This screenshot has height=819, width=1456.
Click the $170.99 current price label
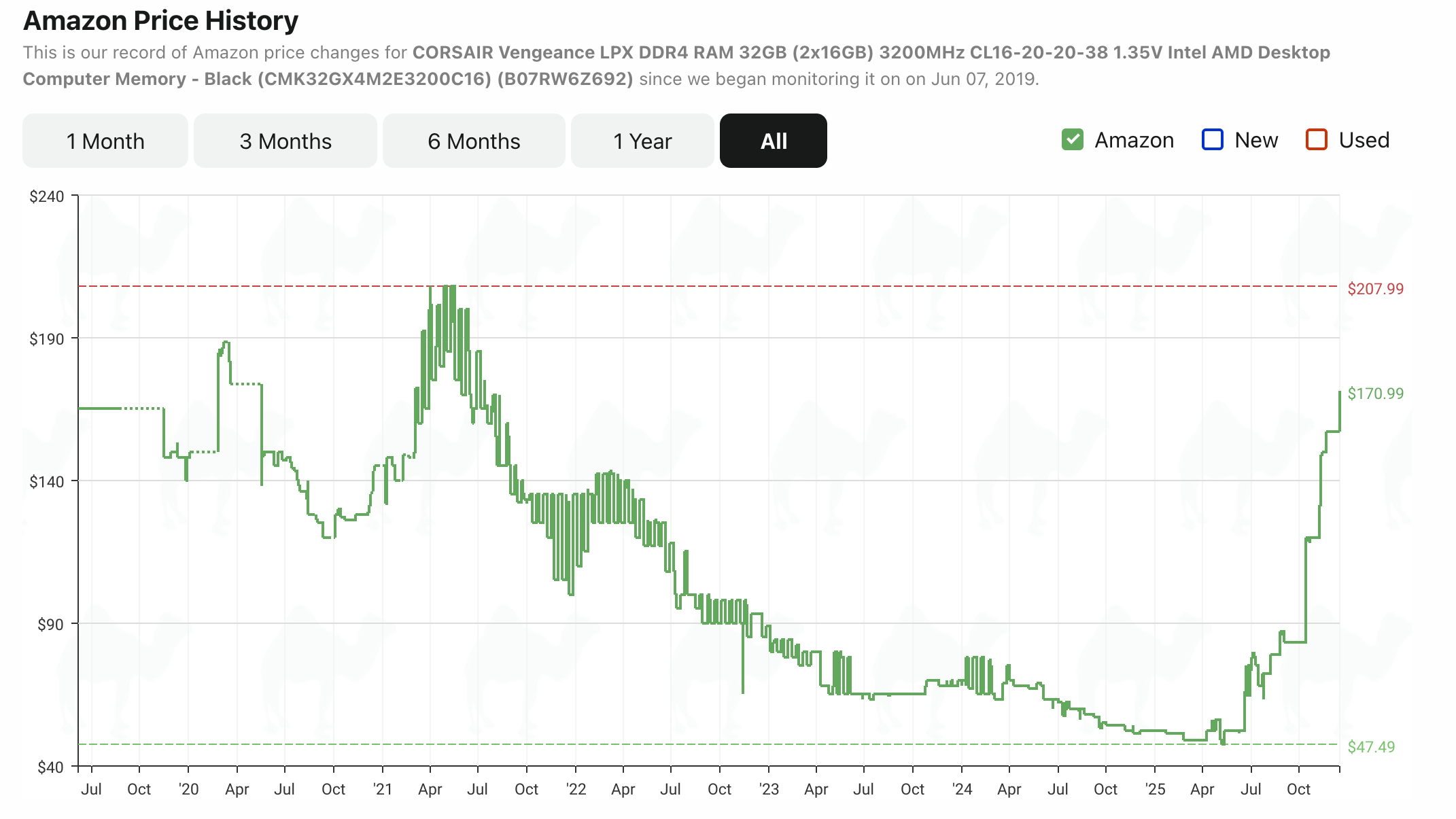click(x=1375, y=394)
